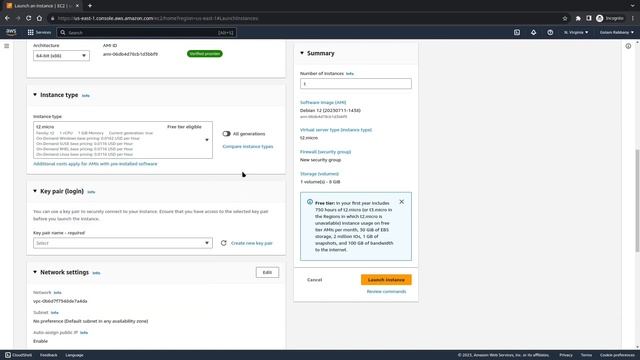Screen dimensions: 640x360
Task: Open the notifications bell
Action: (x=533, y=32)
